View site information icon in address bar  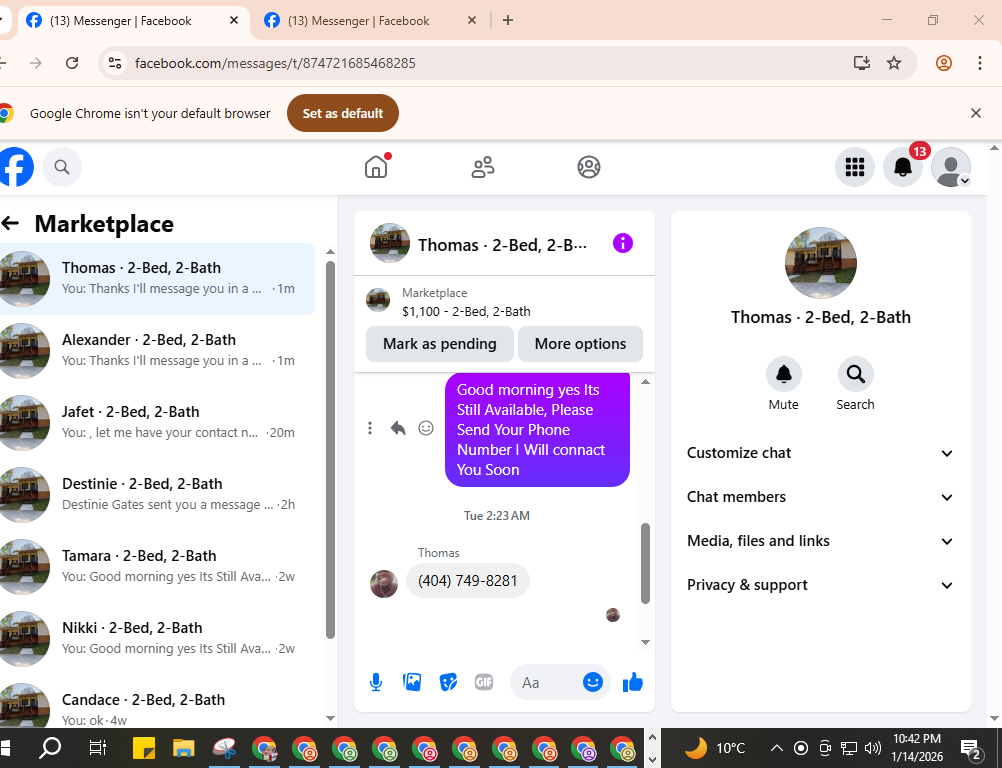coord(115,63)
